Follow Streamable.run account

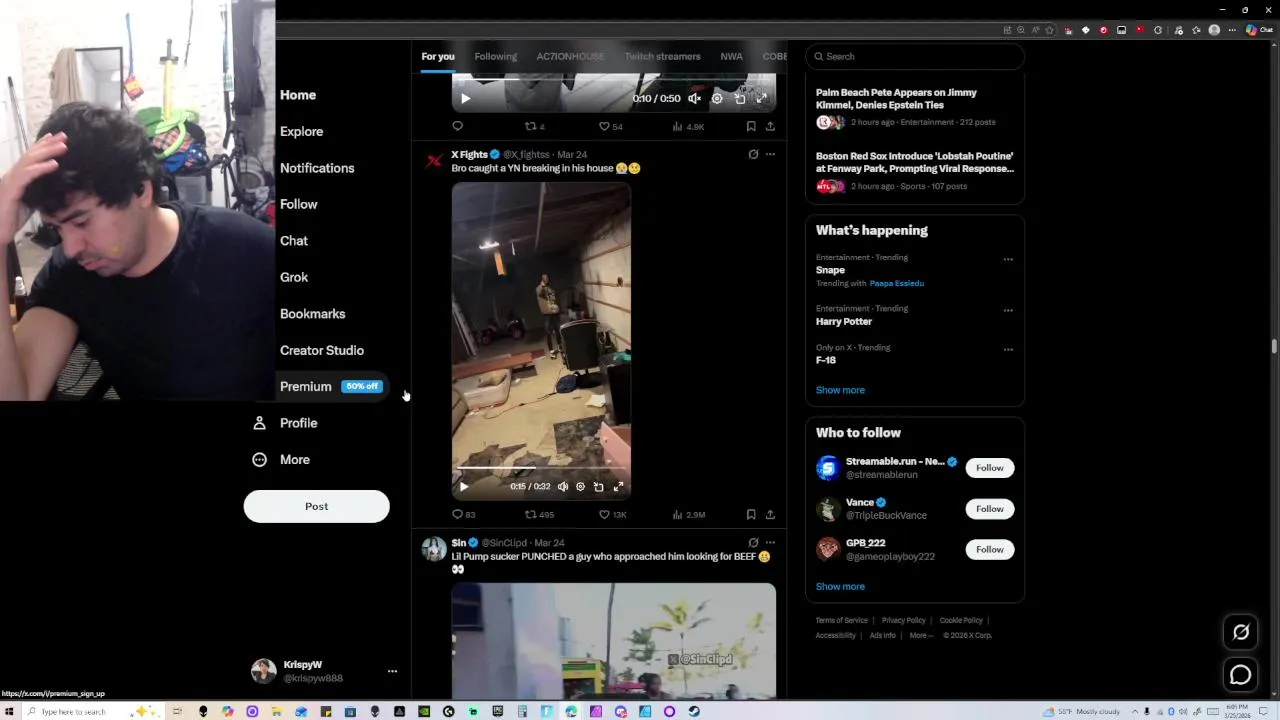coord(989,468)
